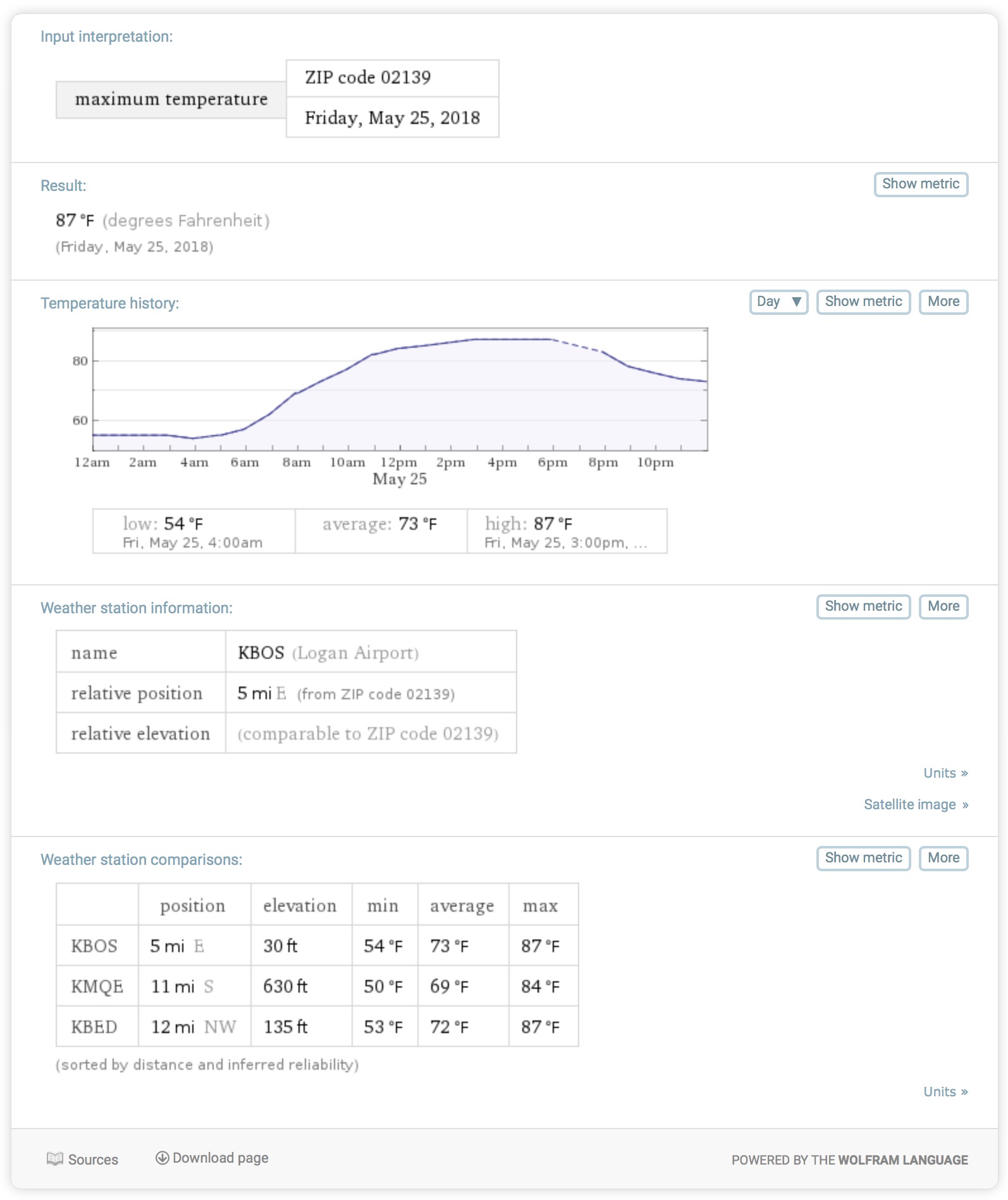Expand More in Weather station comparisons
The image size is (1008, 1200).
943,858
